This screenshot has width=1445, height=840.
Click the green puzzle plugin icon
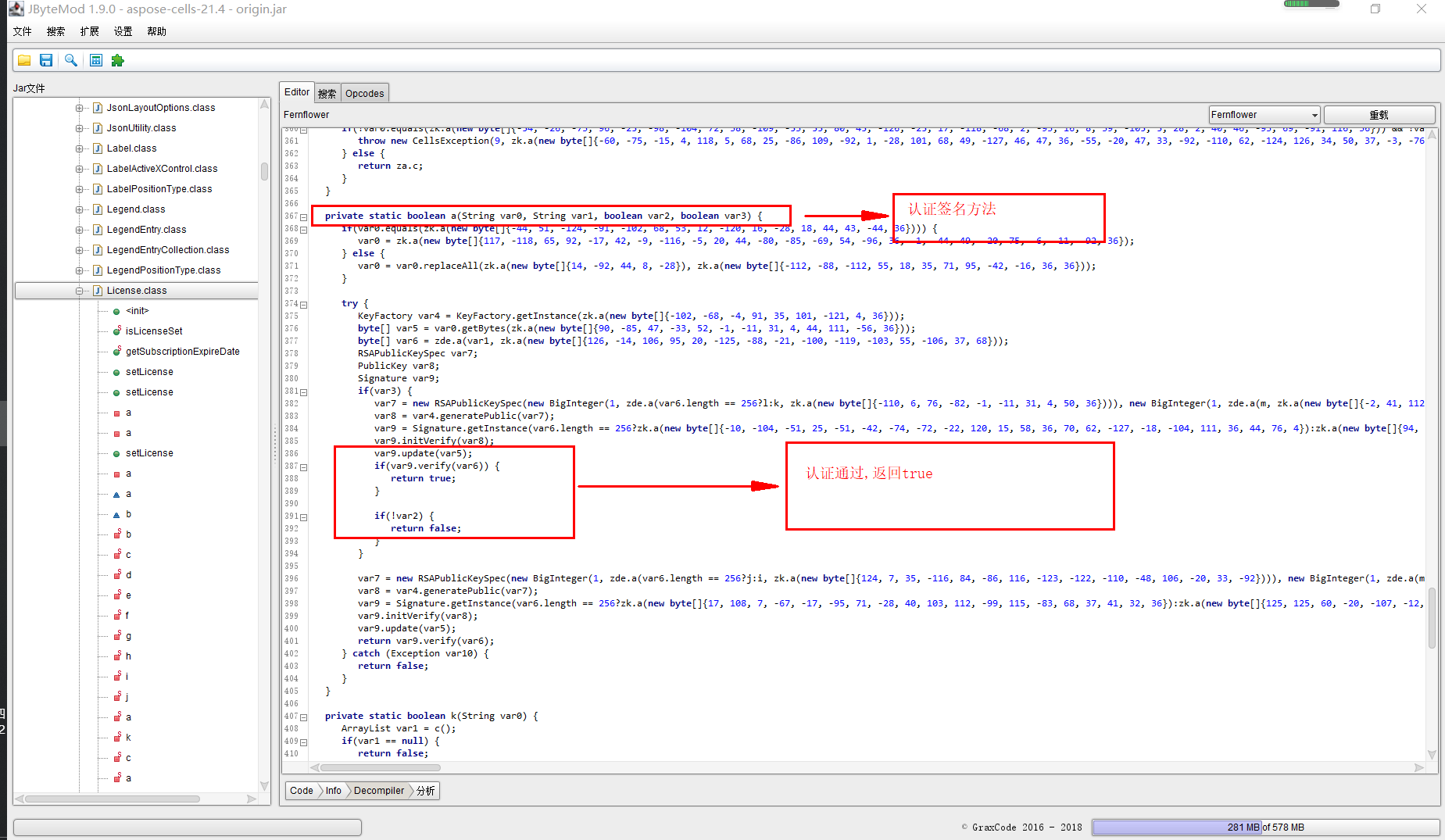pos(117,60)
